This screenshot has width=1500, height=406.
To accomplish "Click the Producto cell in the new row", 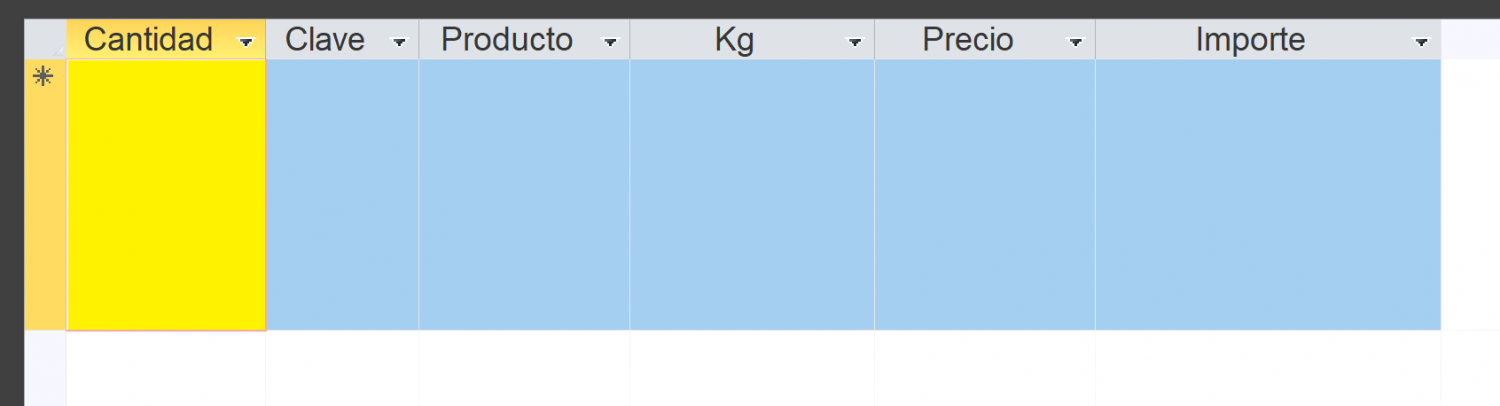I will click(x=524, y=195).
